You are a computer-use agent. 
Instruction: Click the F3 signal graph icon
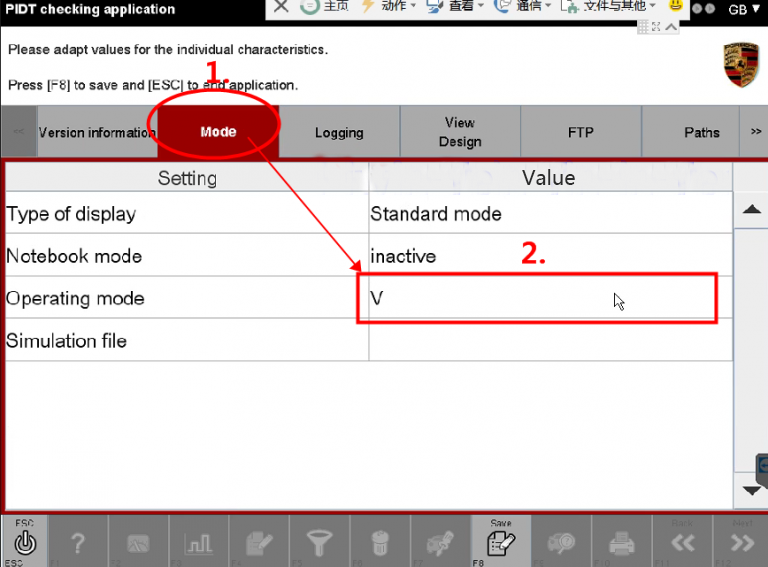click(x=198, y=542)
